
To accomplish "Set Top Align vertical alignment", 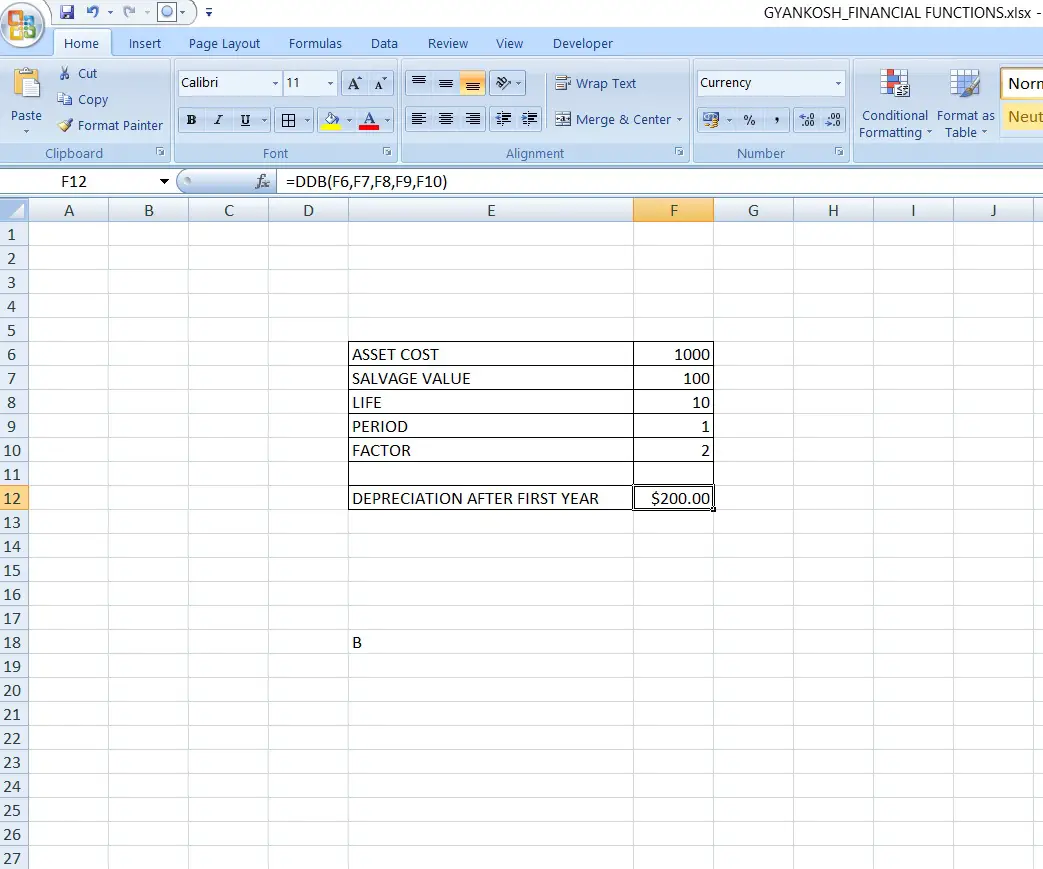I will [x=419, y=83].
